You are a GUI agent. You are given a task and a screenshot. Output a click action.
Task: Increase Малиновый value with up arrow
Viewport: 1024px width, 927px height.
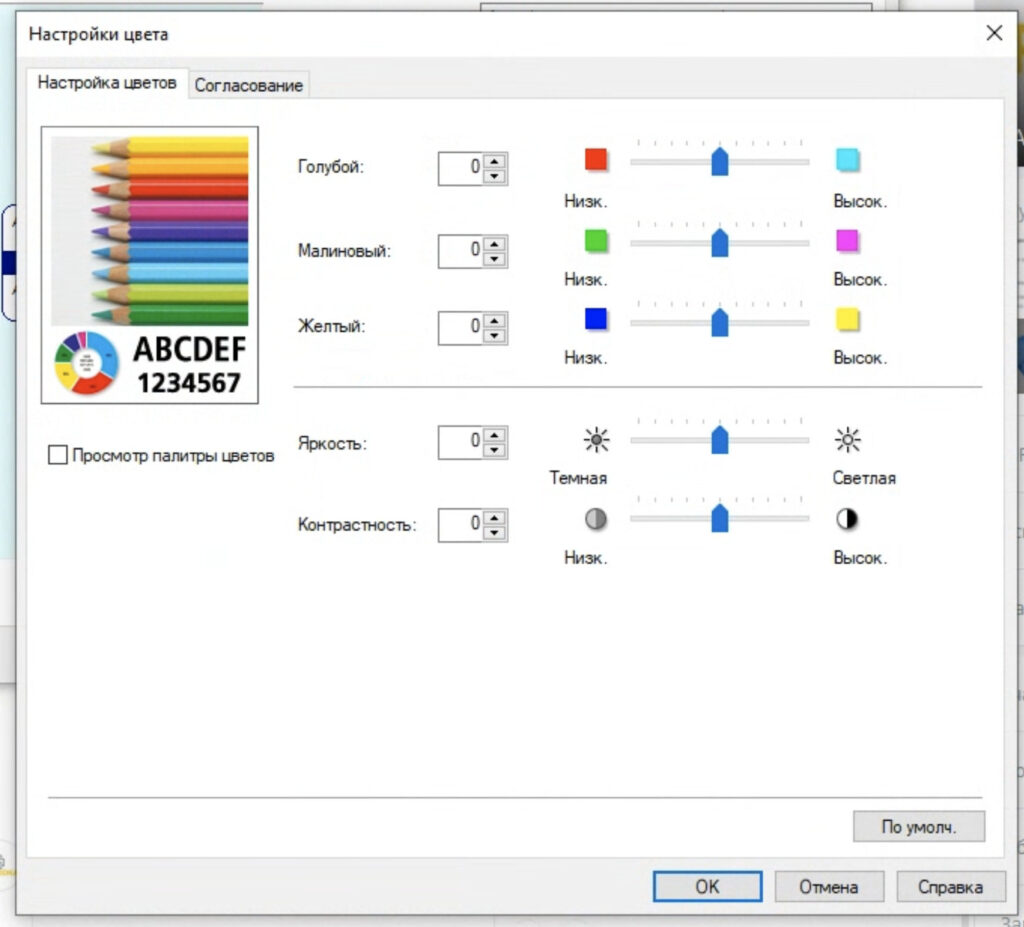[x=495, y=244]
